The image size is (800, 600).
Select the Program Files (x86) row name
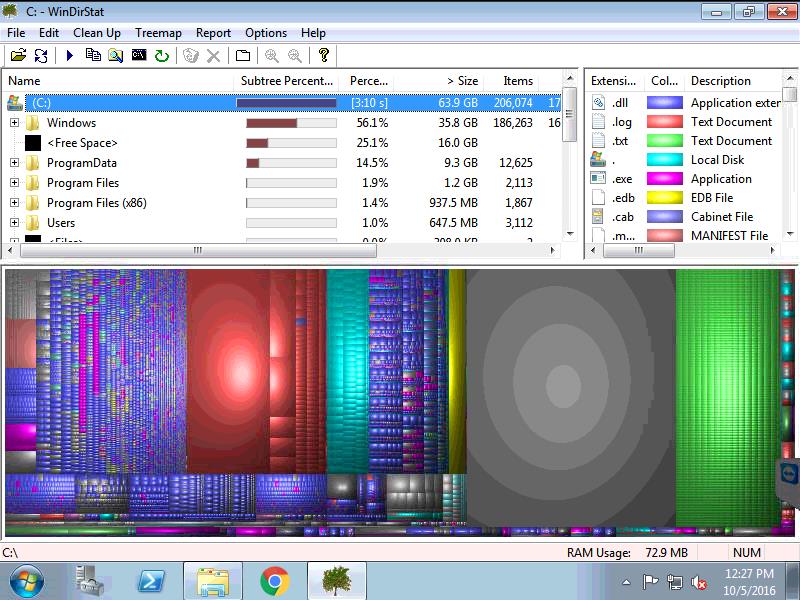97,203
